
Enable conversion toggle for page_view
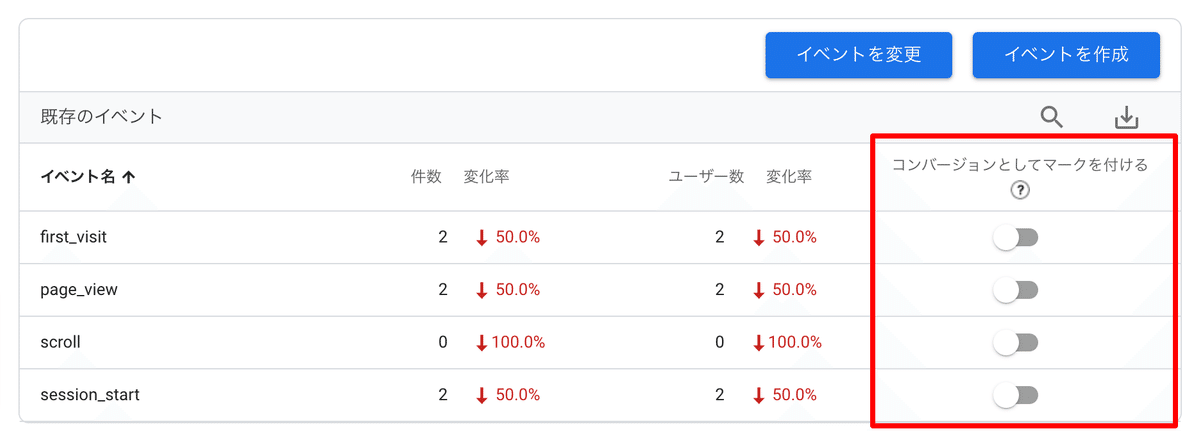coord(1017,290)
